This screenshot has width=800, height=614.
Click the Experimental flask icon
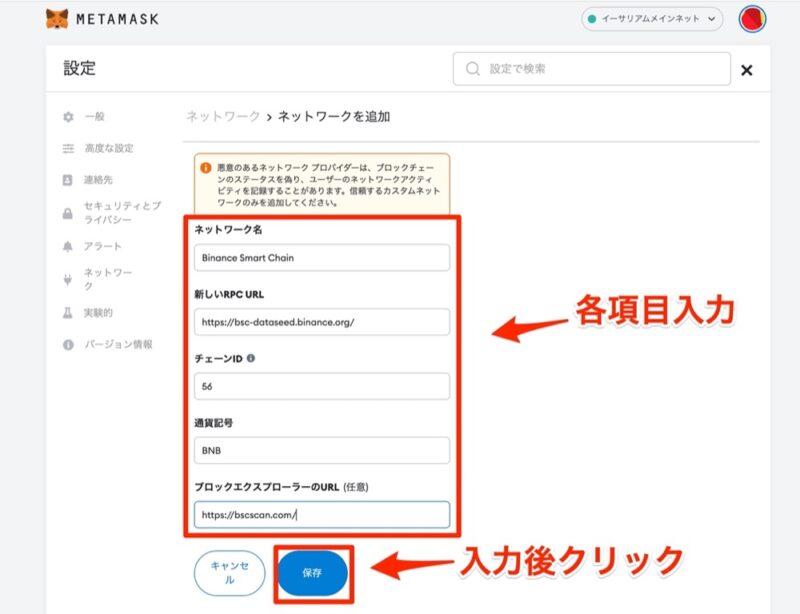tap(67, 313)
